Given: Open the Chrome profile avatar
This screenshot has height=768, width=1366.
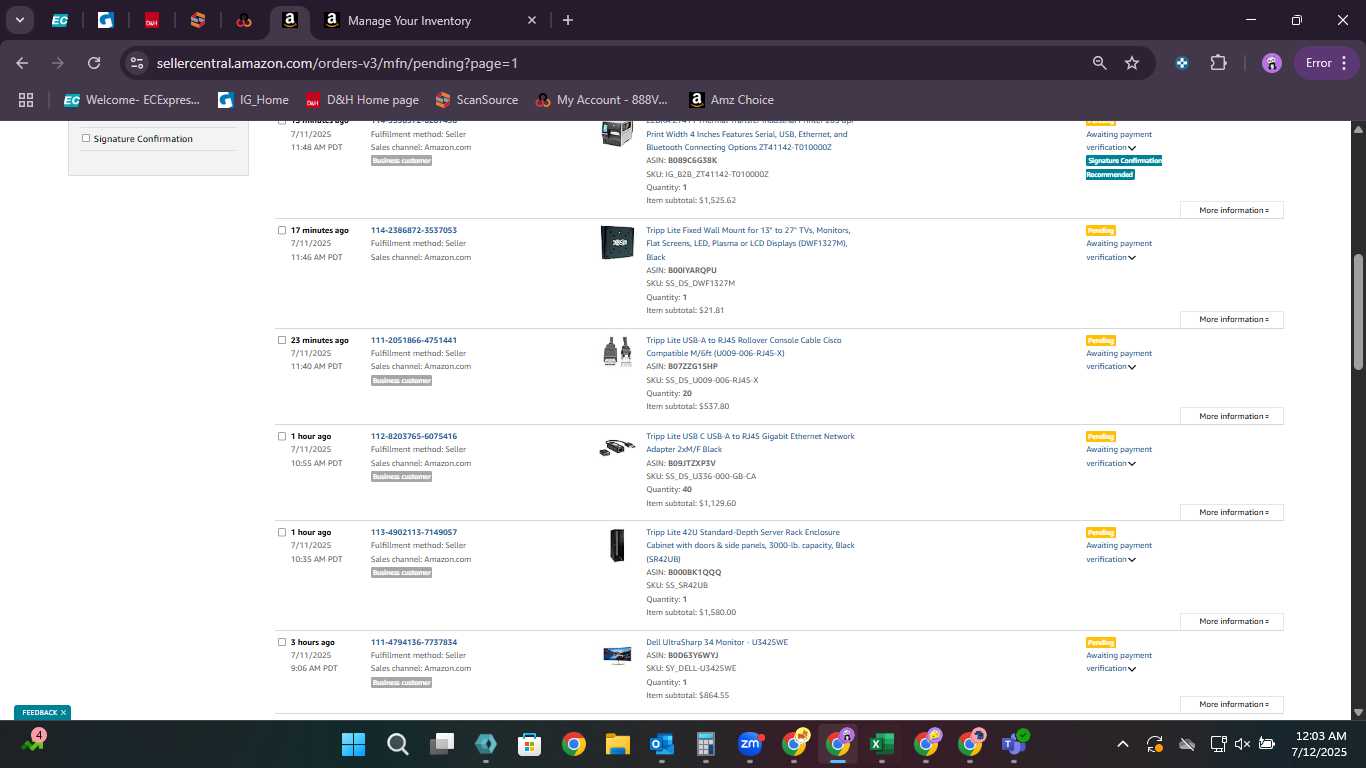Looking at the screenshot, I should (x=1271, y=63).
